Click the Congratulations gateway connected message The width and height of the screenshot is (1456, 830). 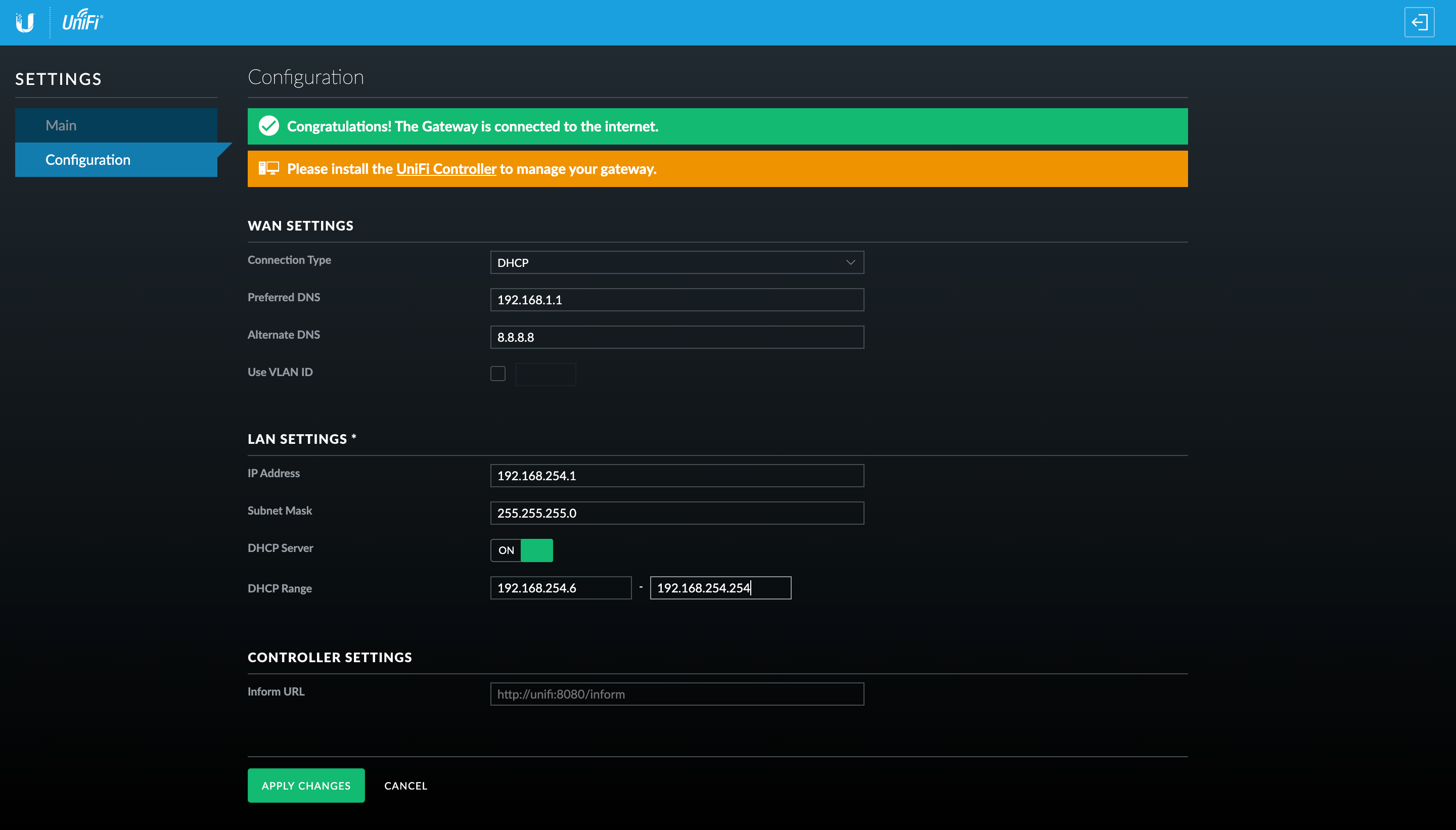[x=473, y=126]
